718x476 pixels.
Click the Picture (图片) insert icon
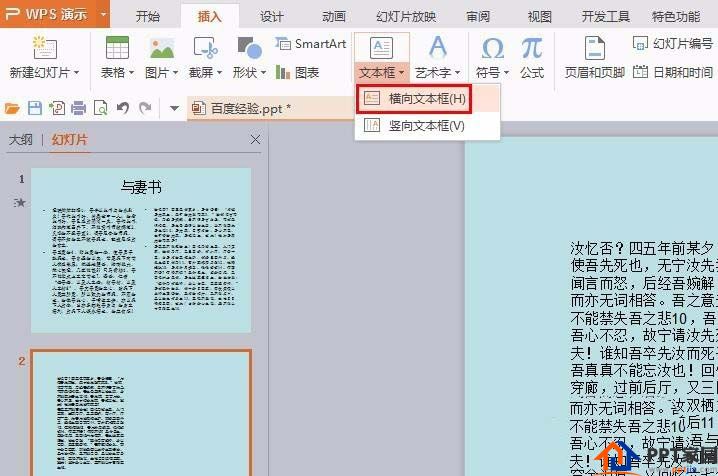(162, 47)
